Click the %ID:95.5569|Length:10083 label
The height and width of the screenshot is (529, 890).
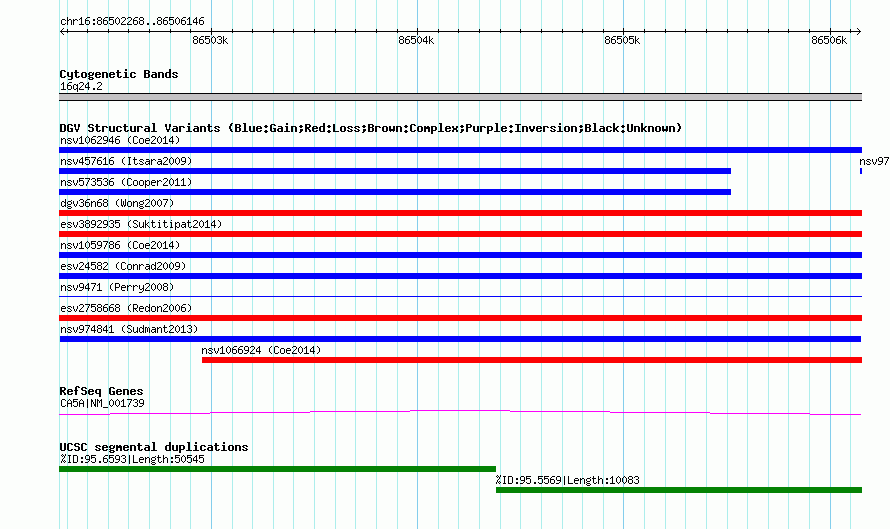click(568, 480)
